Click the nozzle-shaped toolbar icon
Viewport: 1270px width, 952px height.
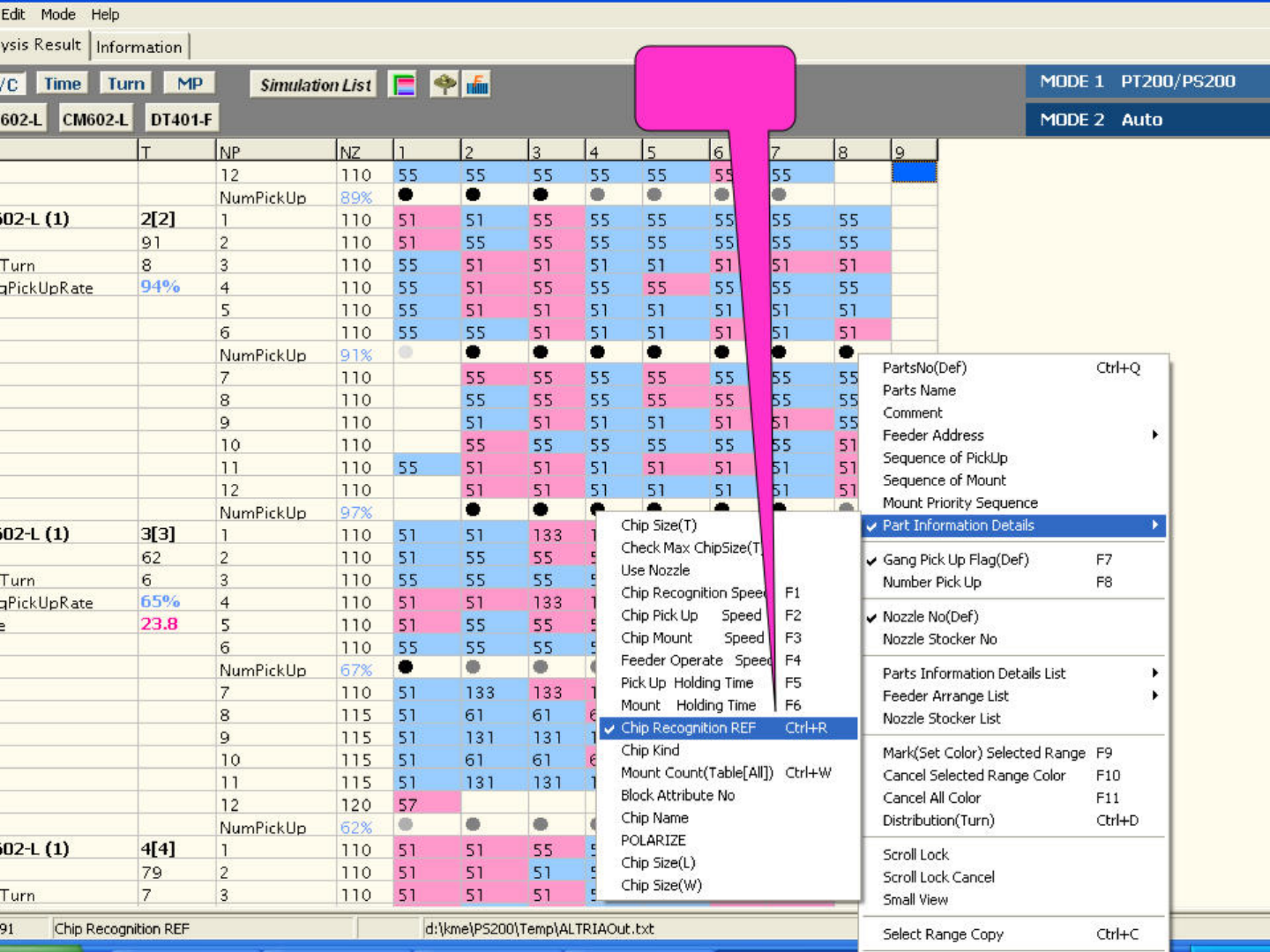click(x=444, y=85)
